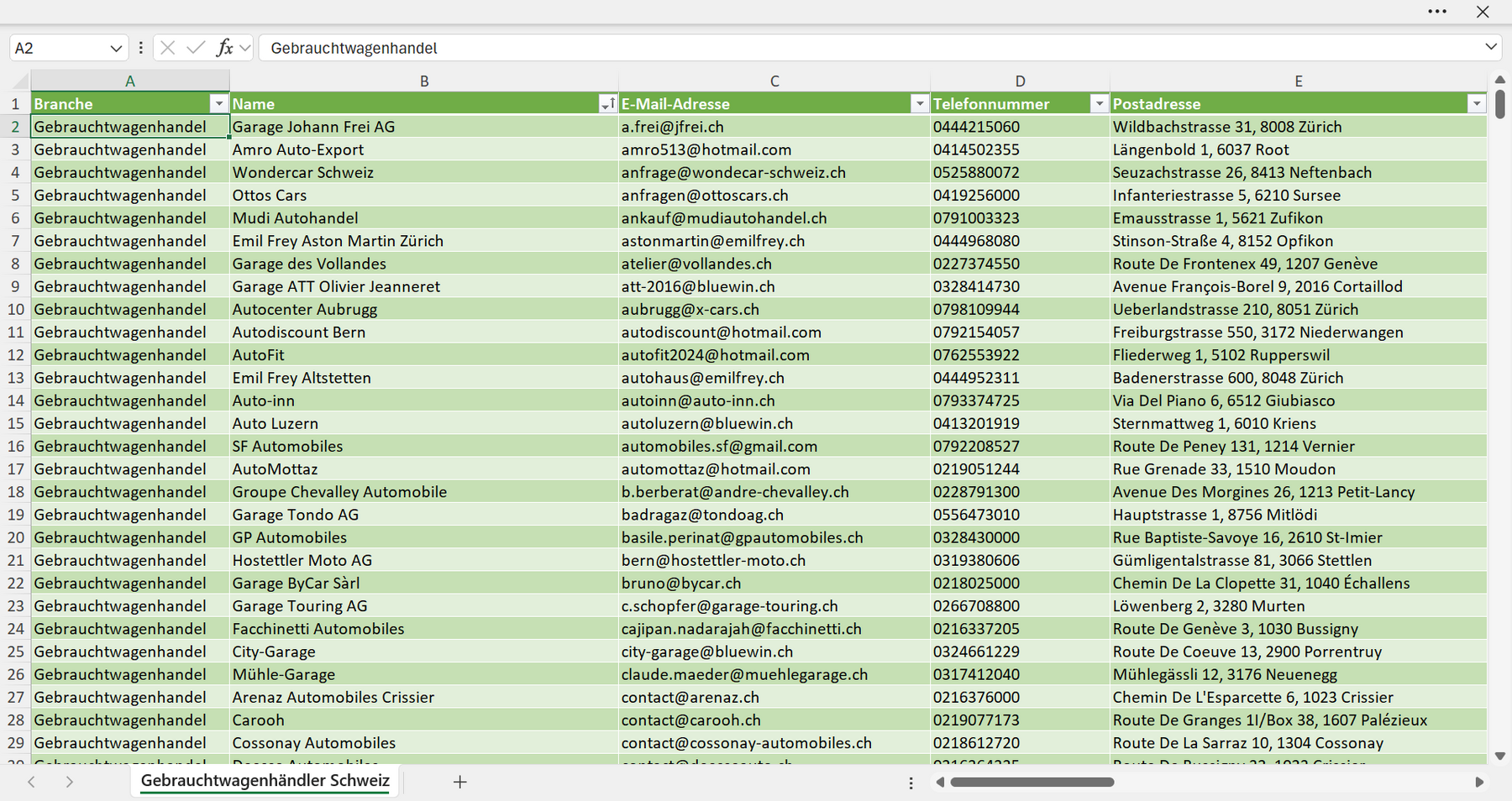The width and height of the screenshot is (1512, 801).
Task: Click the formula bar containing Gebrauchtwagenhandel
Action: point(869,48)
